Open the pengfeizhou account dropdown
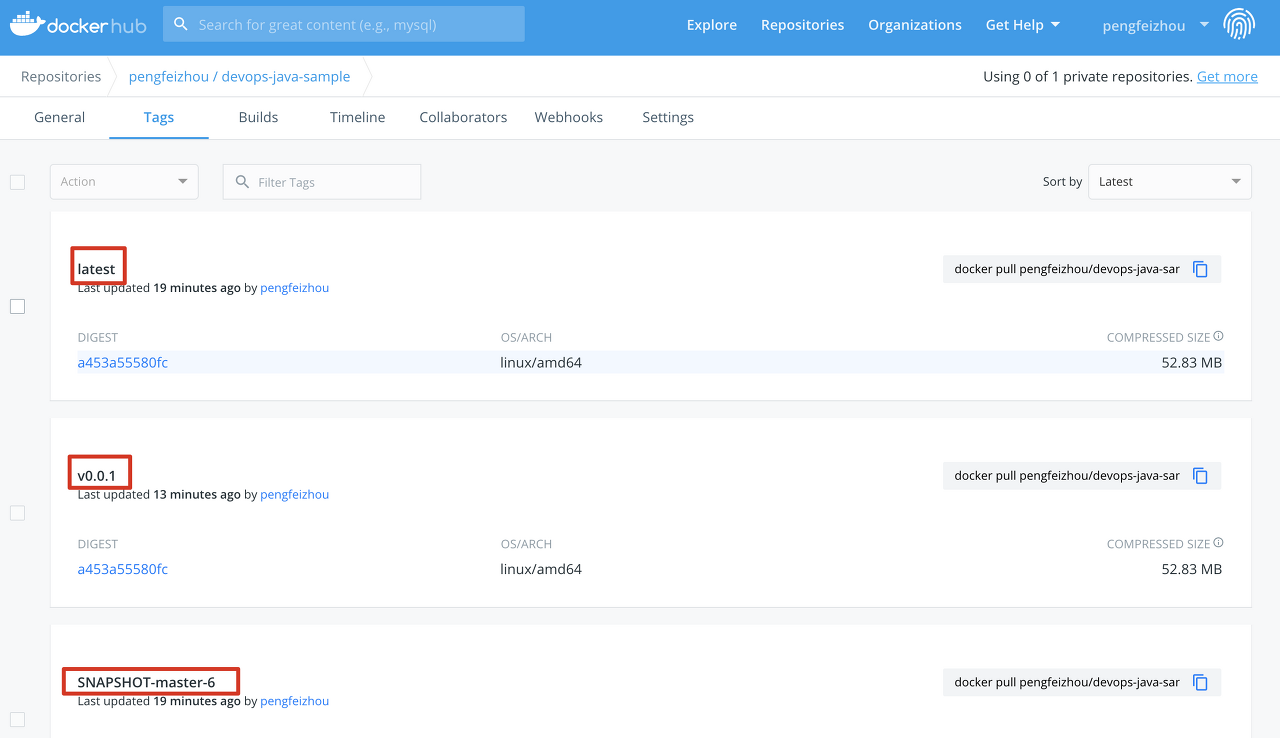The image size is (1280, 738). [x=1155, y=25]
